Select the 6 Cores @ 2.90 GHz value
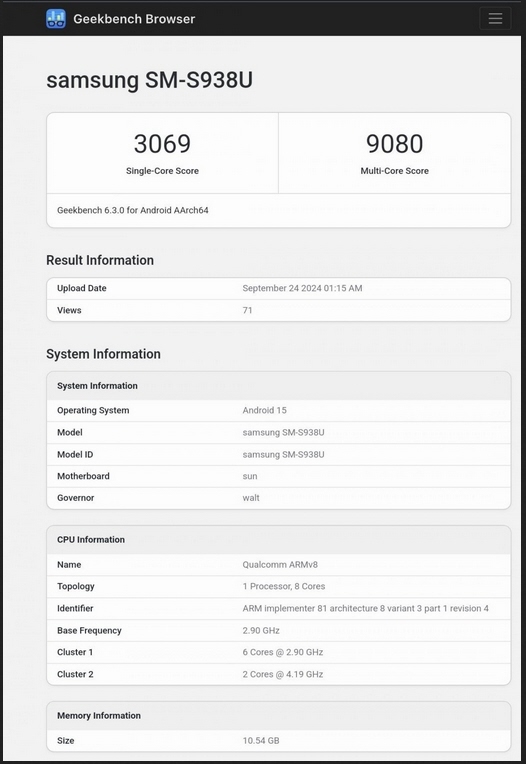Screen dimensions: 526x764 [x=283, y=652]
